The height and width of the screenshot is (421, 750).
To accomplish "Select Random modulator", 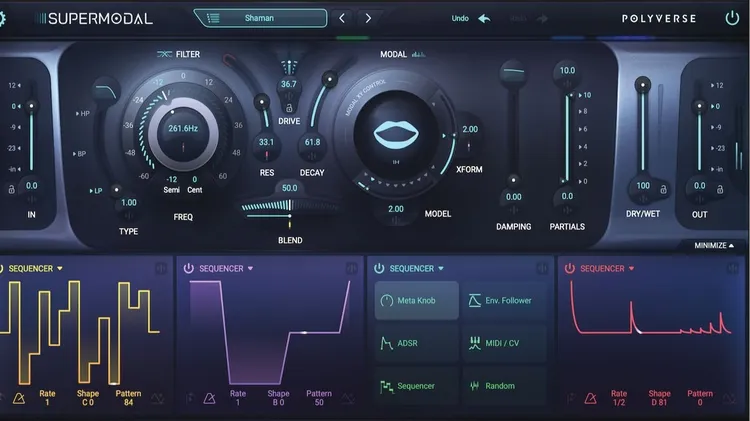I will click(x=505, y=386).
